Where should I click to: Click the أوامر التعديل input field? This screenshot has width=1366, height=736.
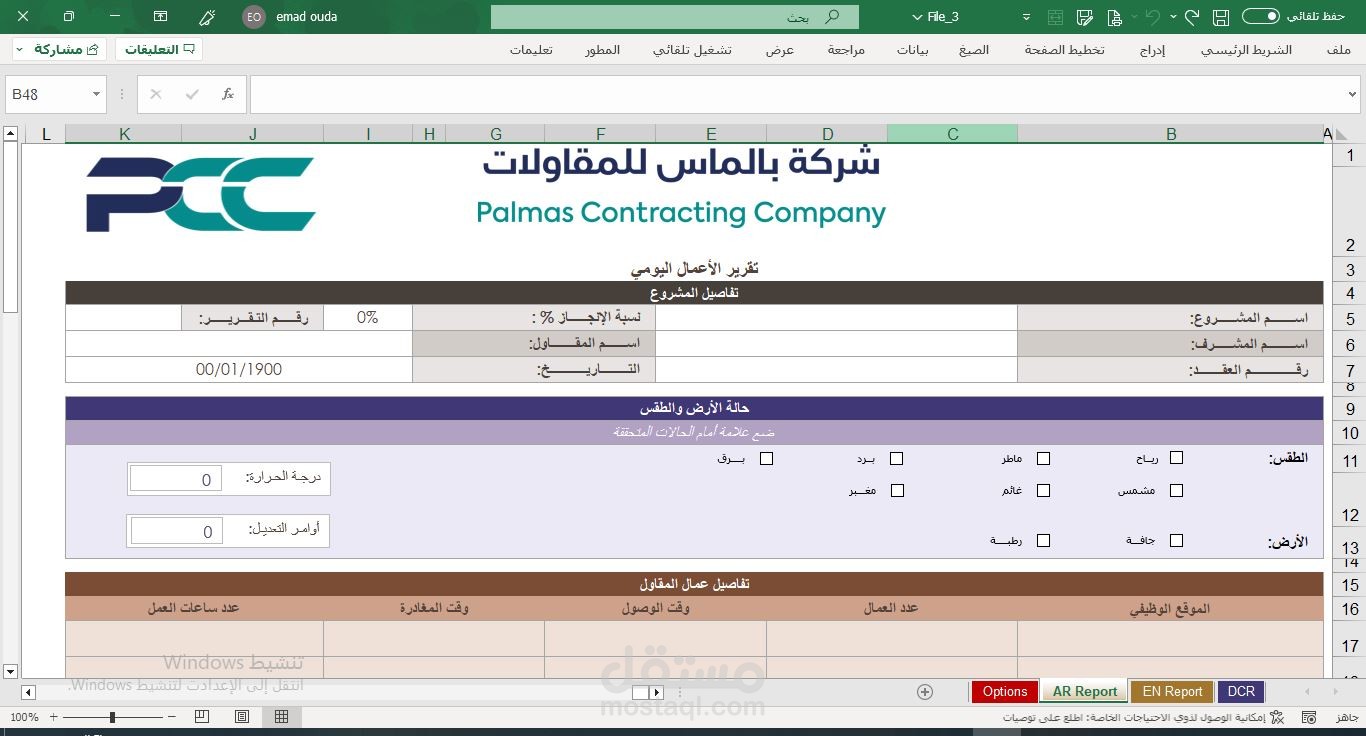point(177,531)
